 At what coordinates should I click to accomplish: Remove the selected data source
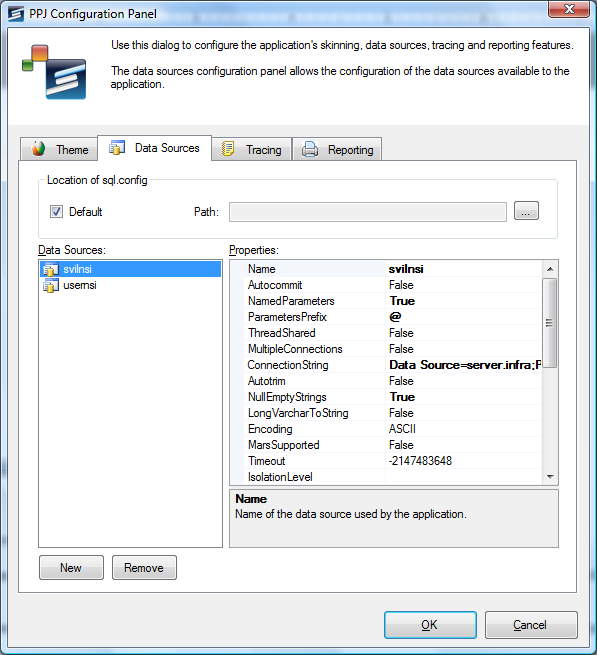pos(144,568)
